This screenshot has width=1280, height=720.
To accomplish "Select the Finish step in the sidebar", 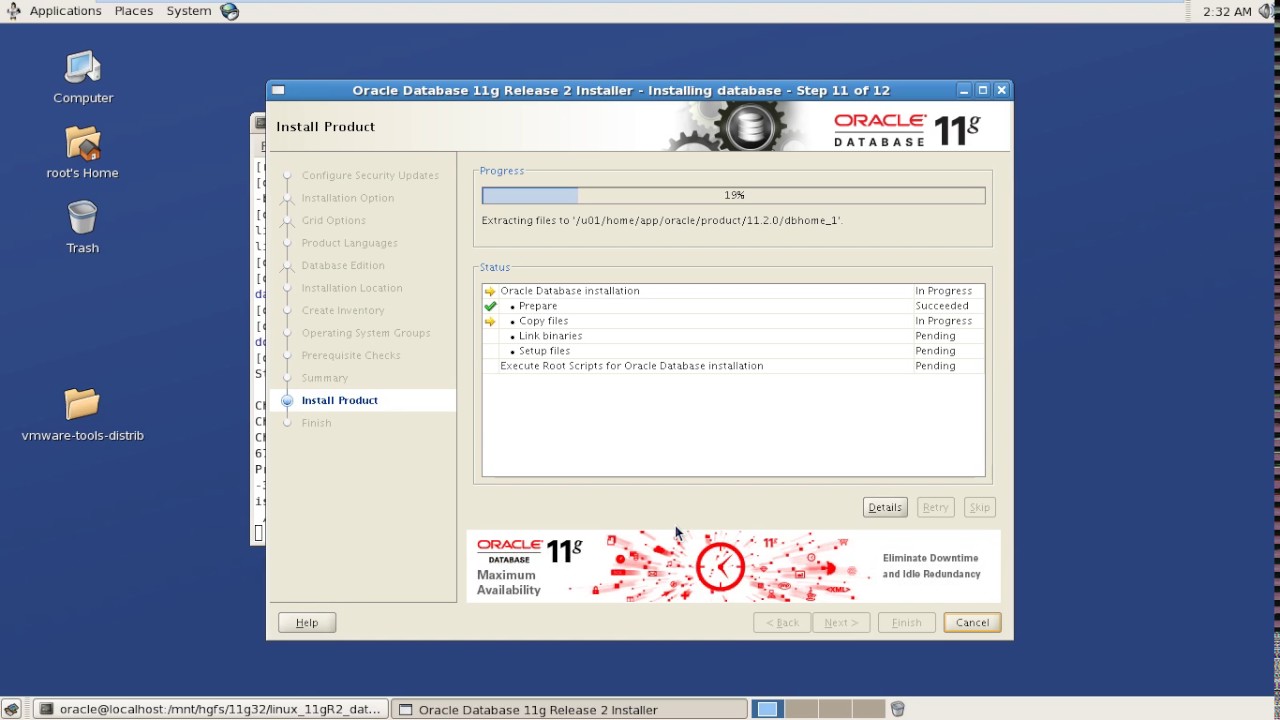I will click(316, 423).
